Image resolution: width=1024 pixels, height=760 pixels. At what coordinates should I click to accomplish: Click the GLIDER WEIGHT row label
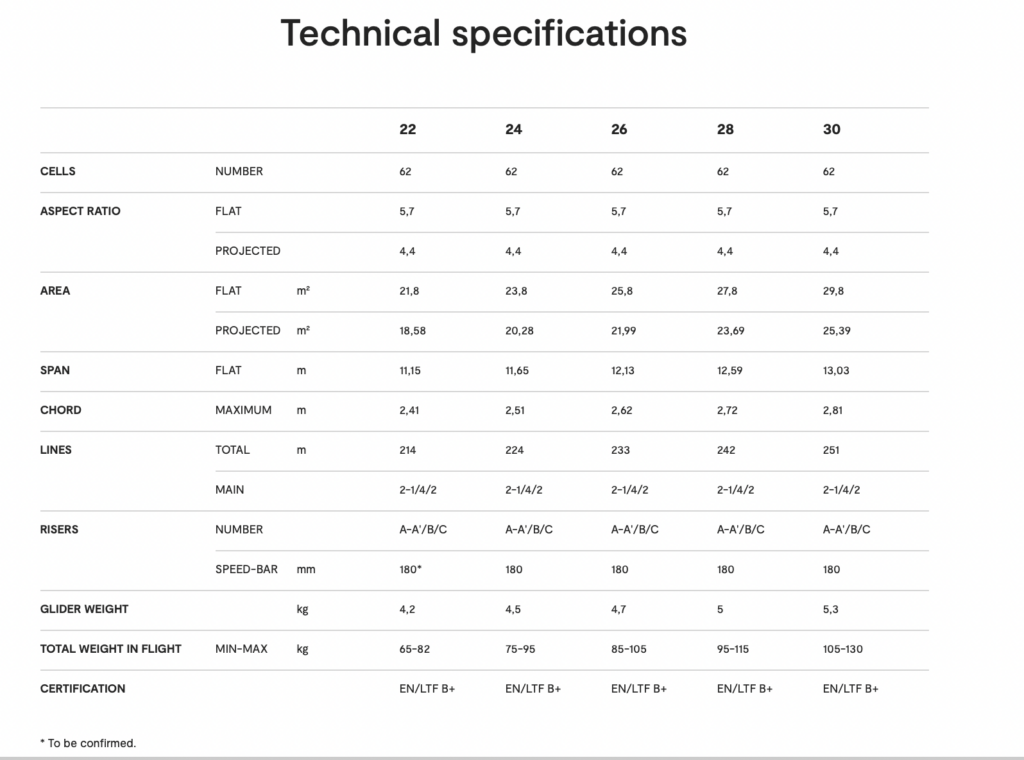[84, 609]
